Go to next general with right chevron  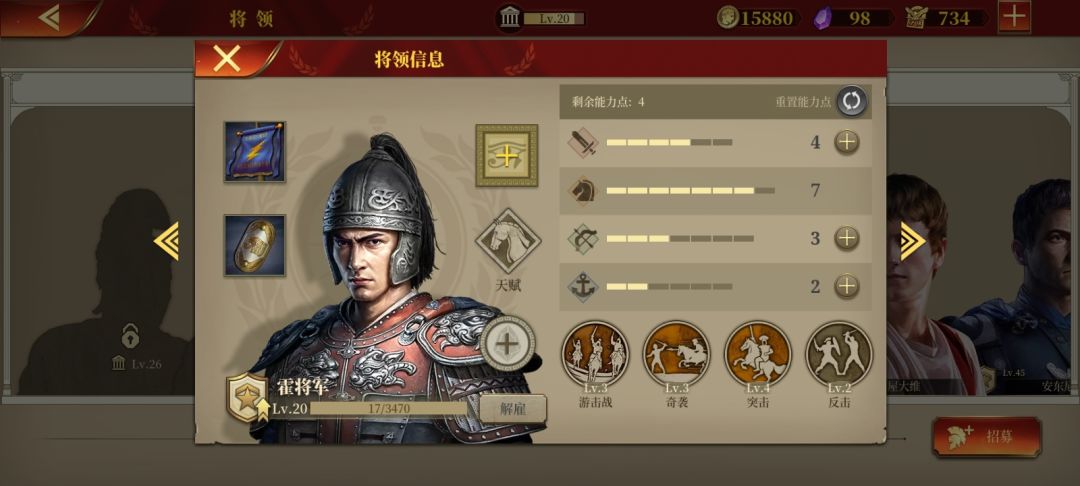913,241
